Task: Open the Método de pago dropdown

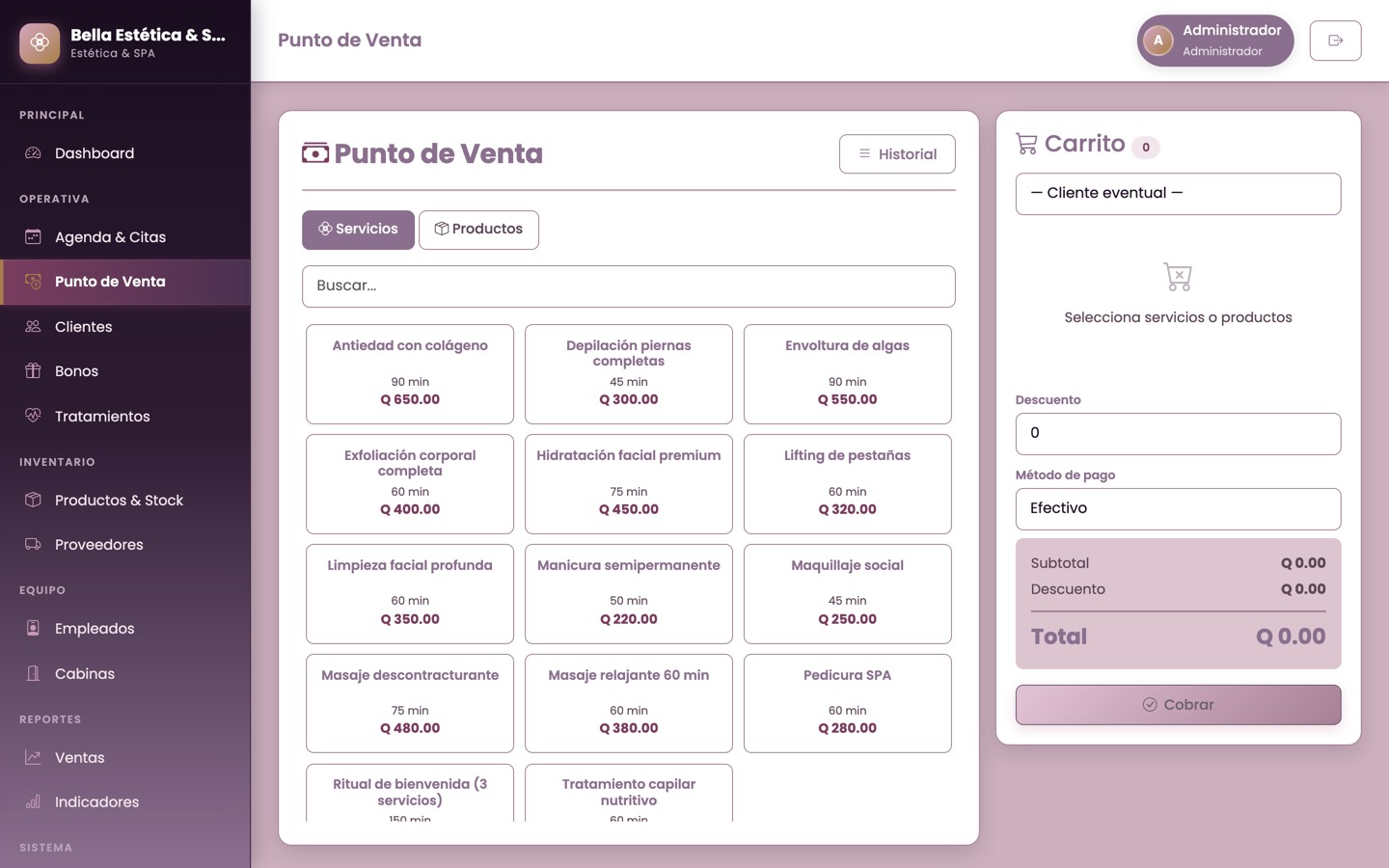Action: click(1178, 509)
